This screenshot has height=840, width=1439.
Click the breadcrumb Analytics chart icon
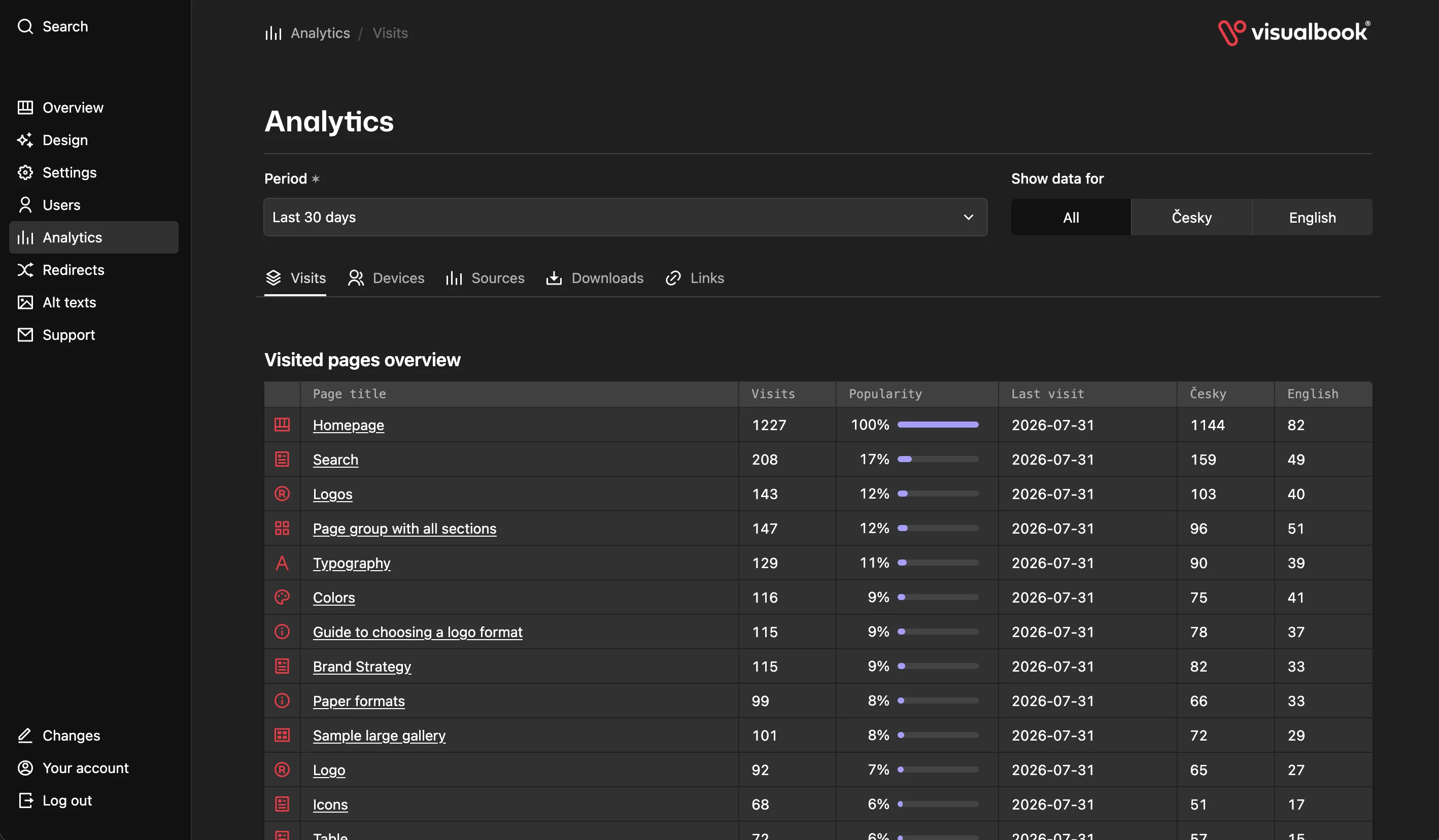point(273,33)
